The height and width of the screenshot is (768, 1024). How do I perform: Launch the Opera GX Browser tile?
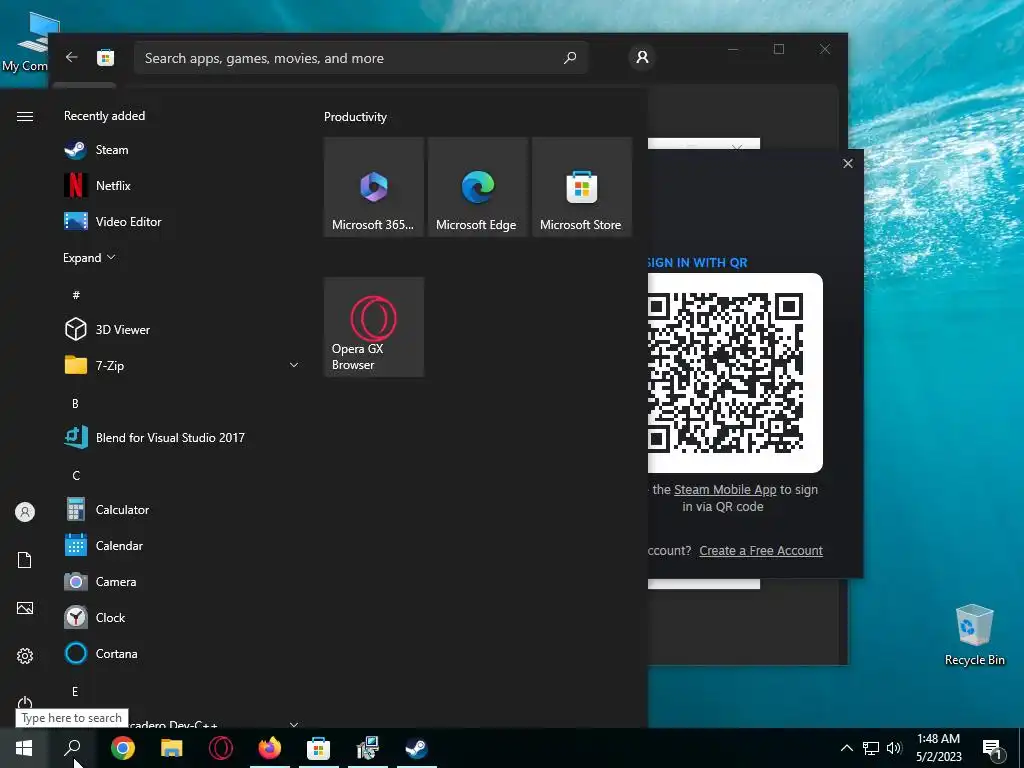[374, 327]
